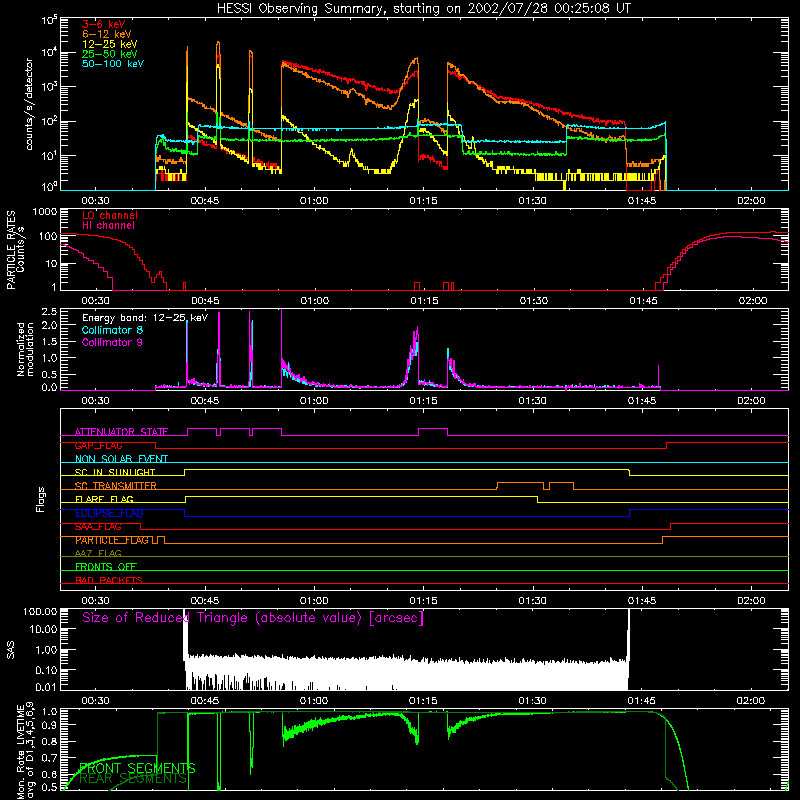
Task: Click the 00:45 tick under particle rates plot
Action: pyautogui.click(x=205, y=301)
